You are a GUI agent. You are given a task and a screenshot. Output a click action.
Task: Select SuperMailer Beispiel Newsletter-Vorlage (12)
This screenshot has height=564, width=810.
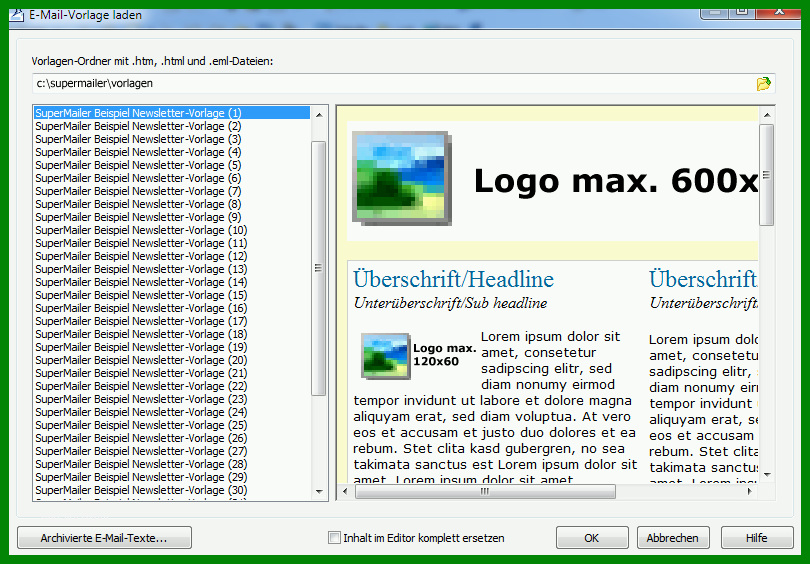coord(172,256)
